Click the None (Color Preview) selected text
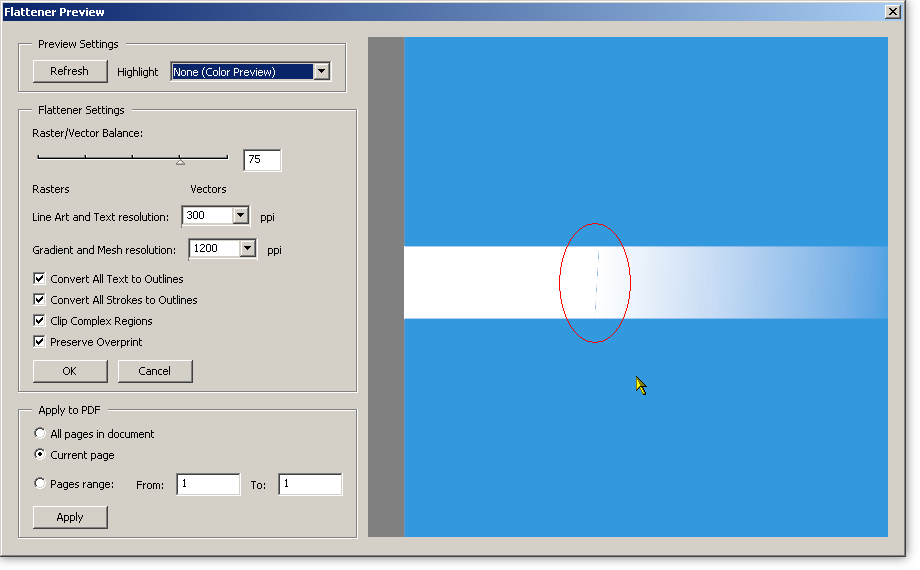Screen dimensions: 920x570 224,72
